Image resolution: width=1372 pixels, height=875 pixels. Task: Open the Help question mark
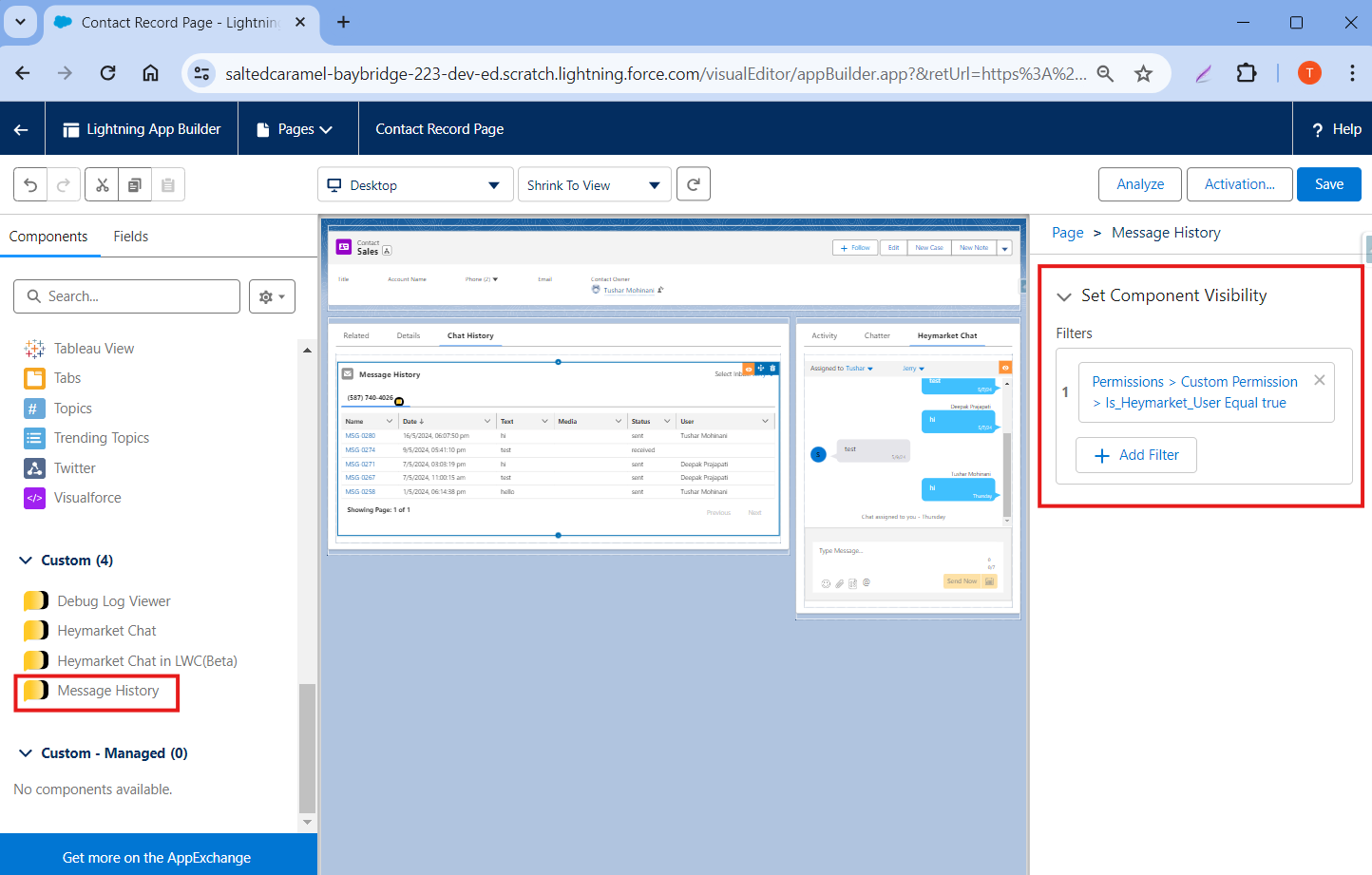click(1318, 130)
